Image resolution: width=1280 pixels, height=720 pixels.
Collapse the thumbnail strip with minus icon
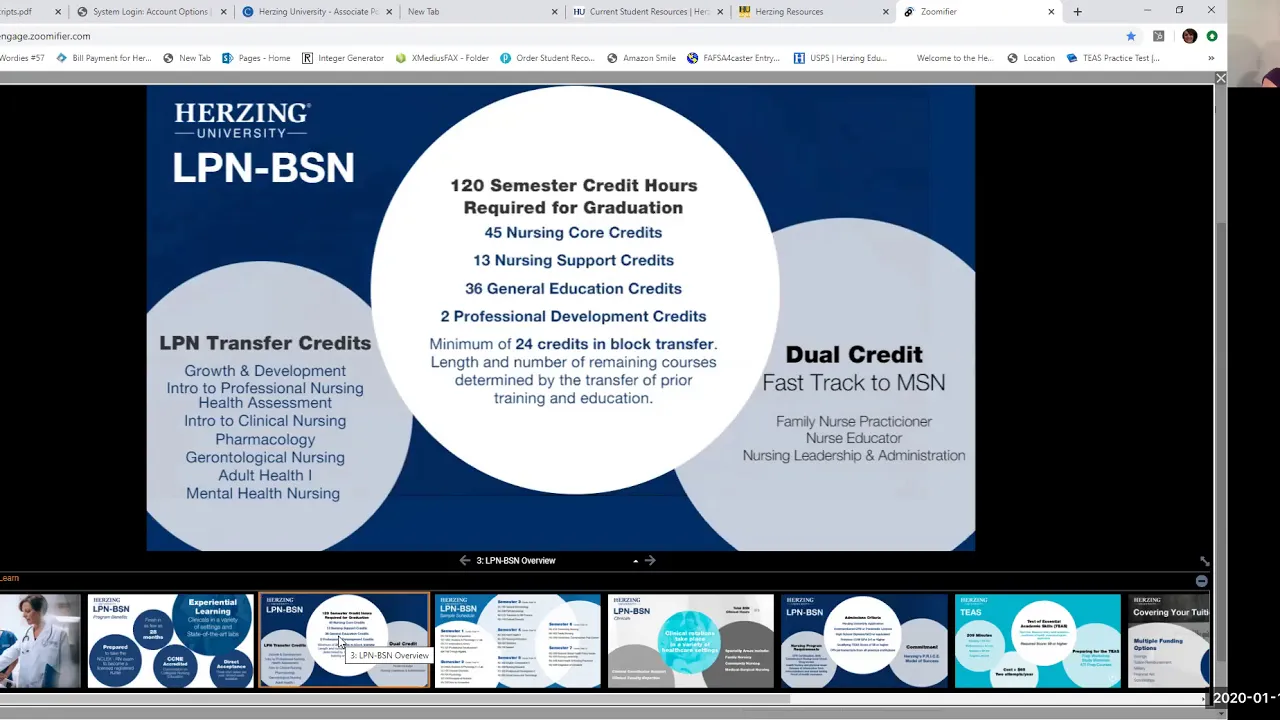[x=1201, y=581]
